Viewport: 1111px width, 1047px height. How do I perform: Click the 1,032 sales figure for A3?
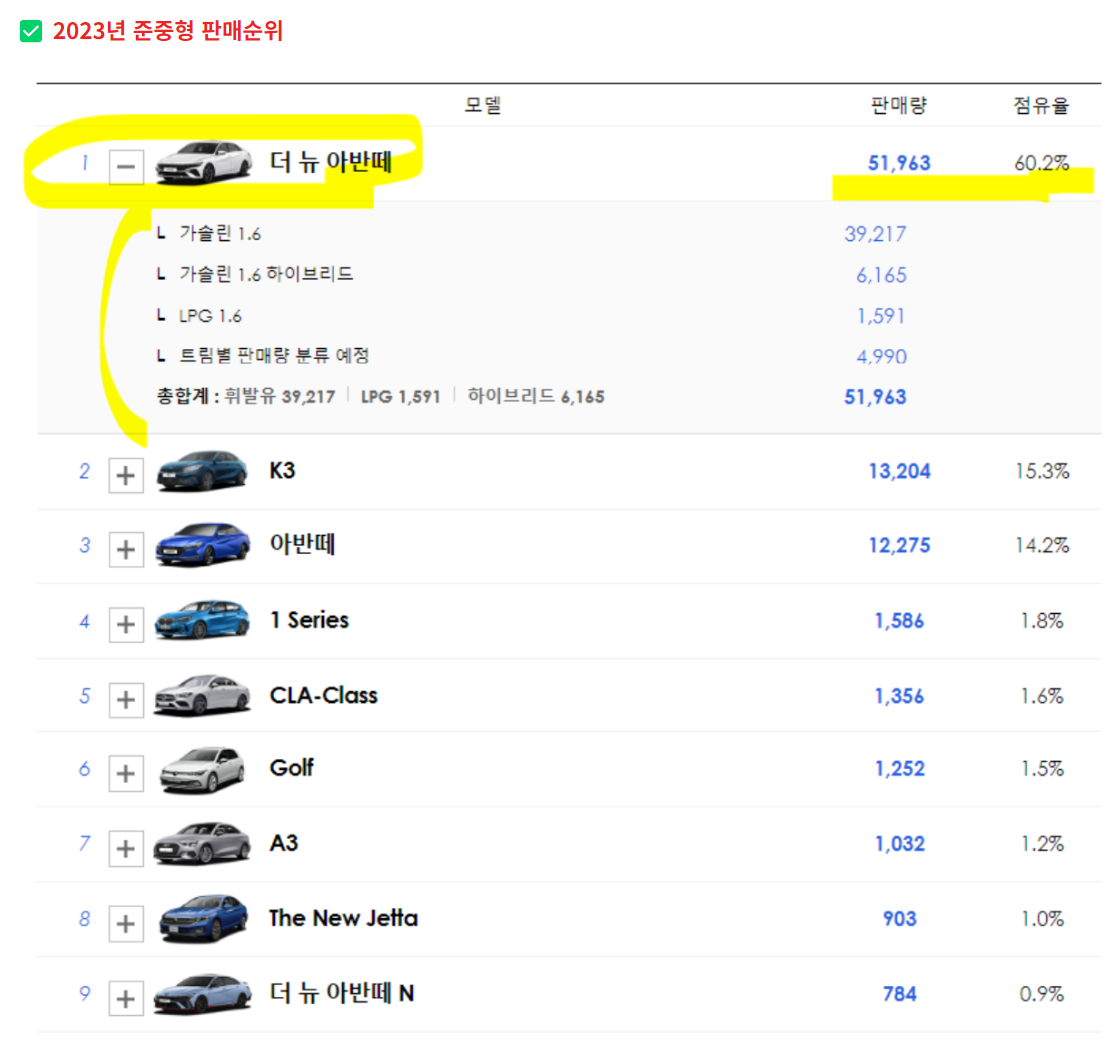pos(900,844)
